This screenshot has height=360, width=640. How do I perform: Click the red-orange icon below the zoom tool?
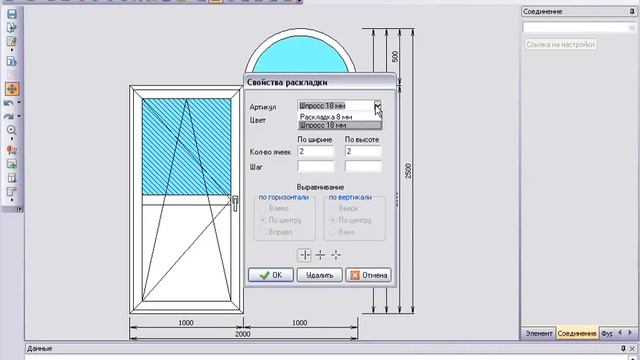pyautogui.click(x=11, y=150)
